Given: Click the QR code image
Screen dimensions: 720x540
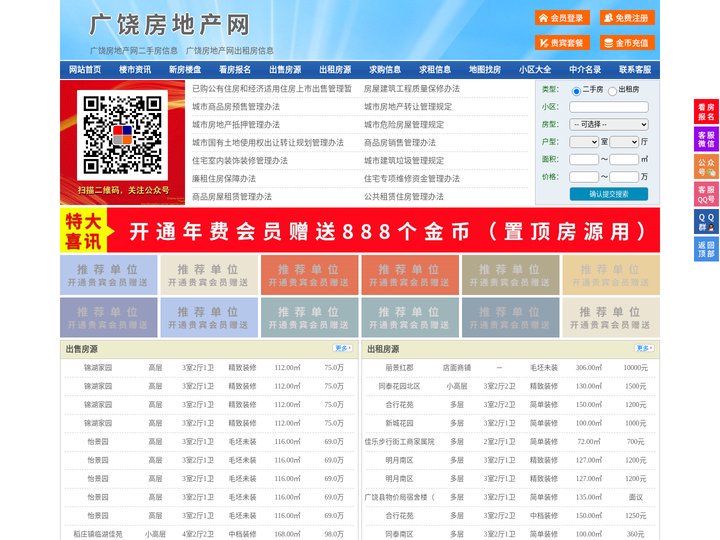Looking at the screenshot, I should (122, 135).
